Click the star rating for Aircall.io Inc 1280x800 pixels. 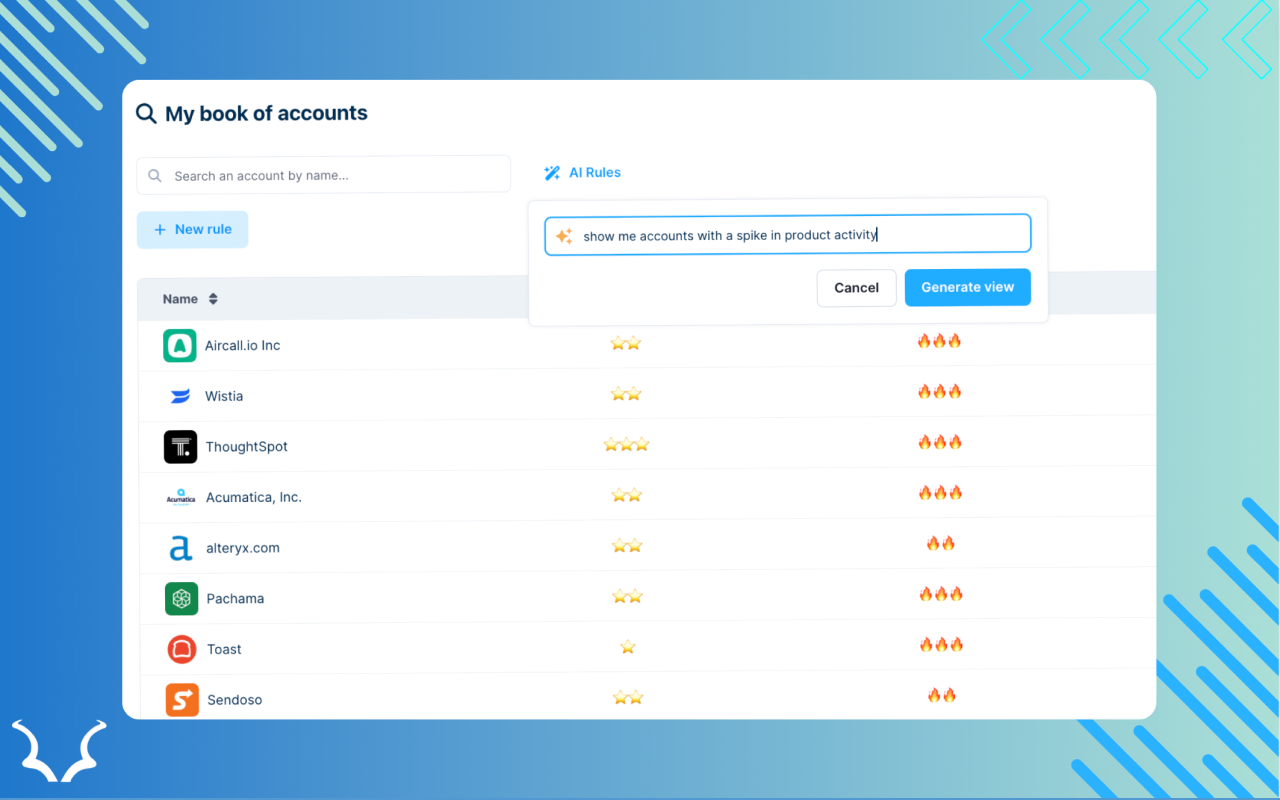(626, 344)
